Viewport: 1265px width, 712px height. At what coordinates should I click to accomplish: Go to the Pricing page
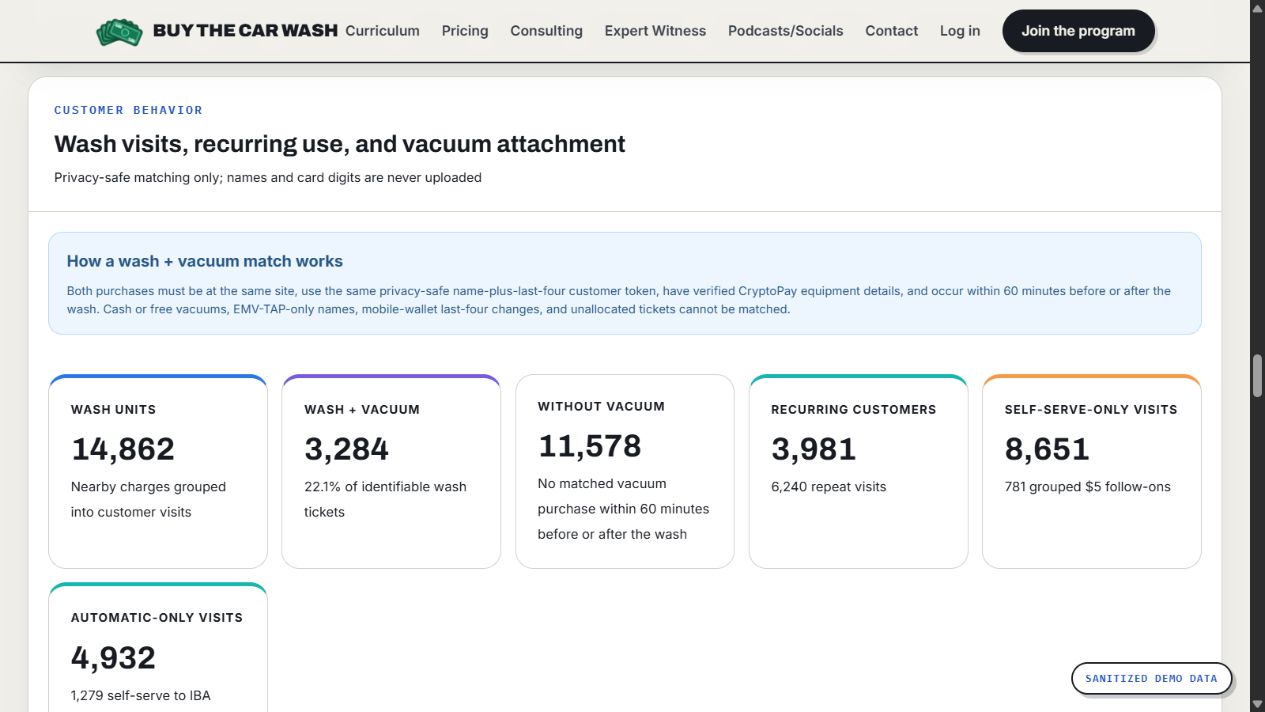point(465,31)
